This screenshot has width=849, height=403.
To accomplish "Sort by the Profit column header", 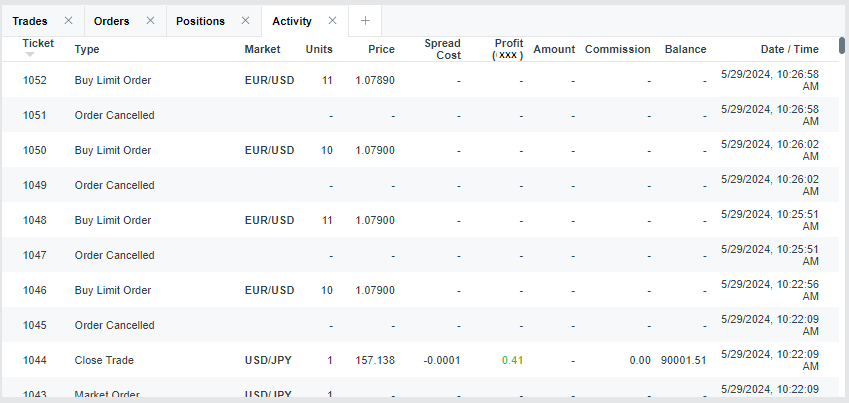I will 508,49.
